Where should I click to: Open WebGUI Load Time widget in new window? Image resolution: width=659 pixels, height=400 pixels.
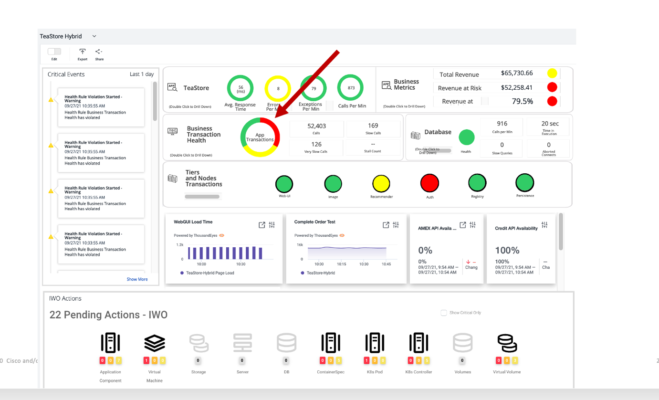pyautogui.click(x=260, y=226)
